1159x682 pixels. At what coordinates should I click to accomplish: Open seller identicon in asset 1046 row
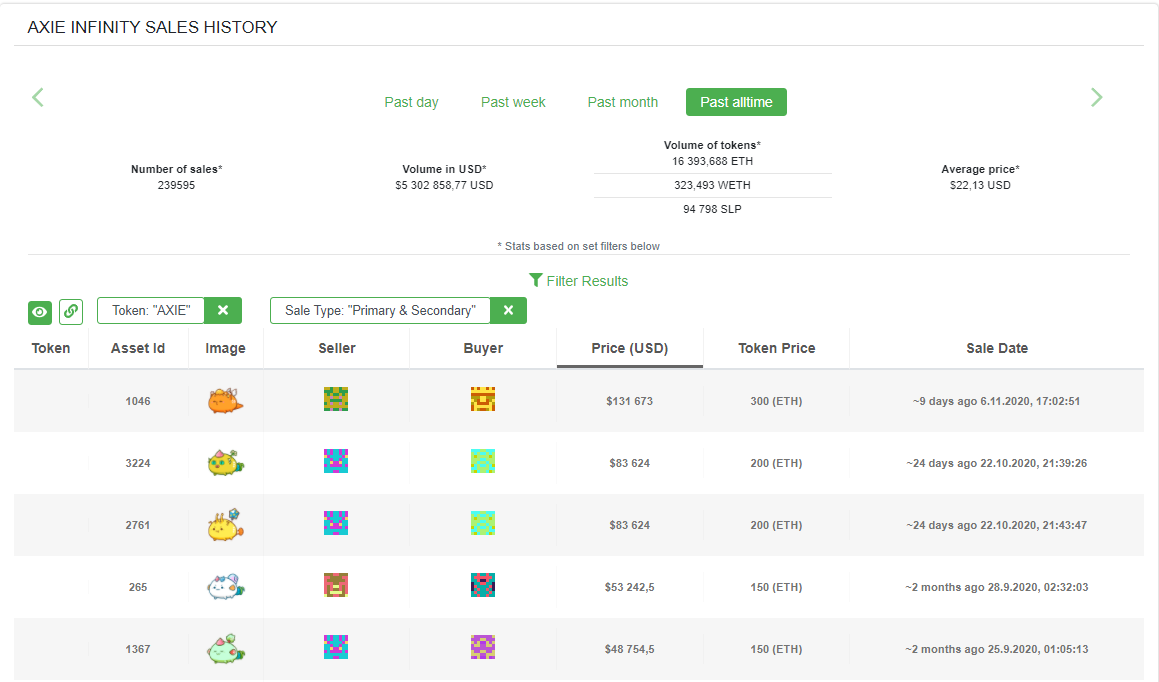pyautogui.click(x=336, y=399)
